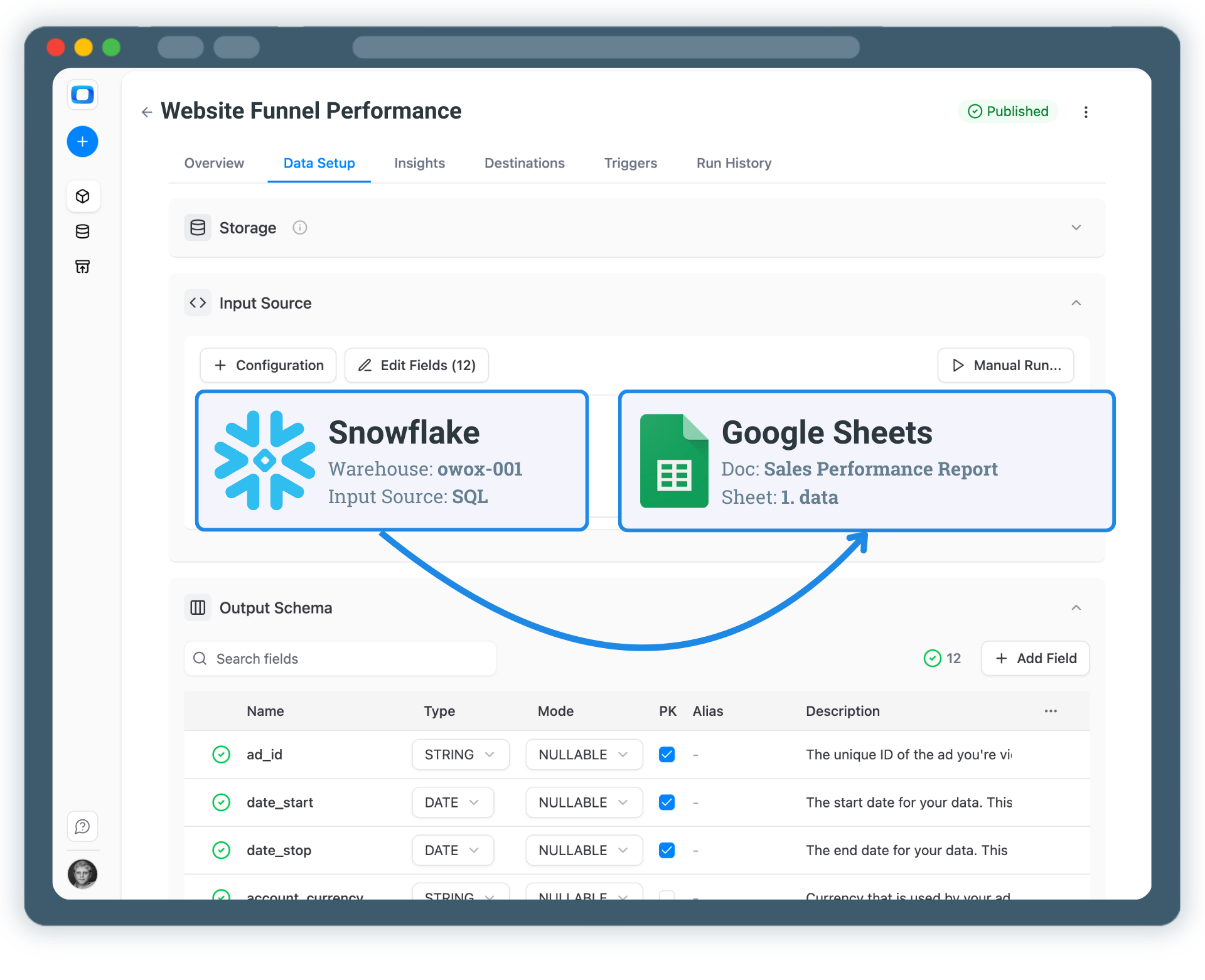Select the cube-shaped Data Marts icon in sidebar
1205x980 pixels.
(82, 196)
